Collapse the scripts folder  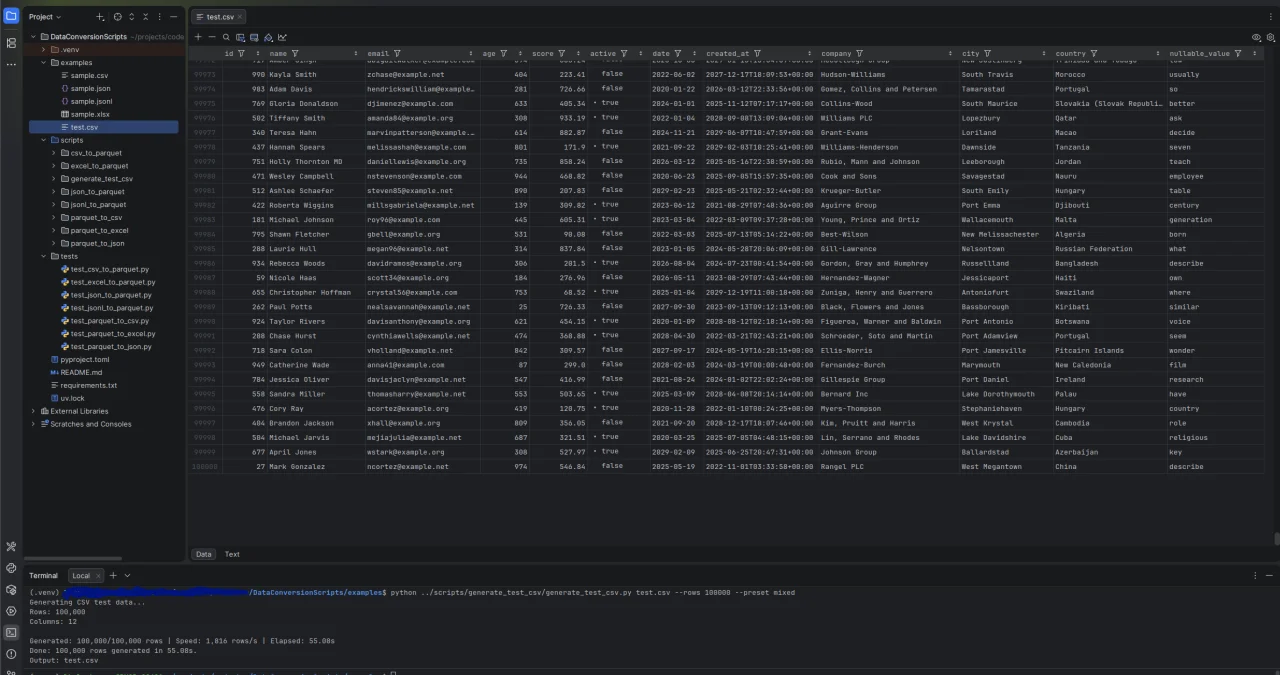[x=43, y=140]
